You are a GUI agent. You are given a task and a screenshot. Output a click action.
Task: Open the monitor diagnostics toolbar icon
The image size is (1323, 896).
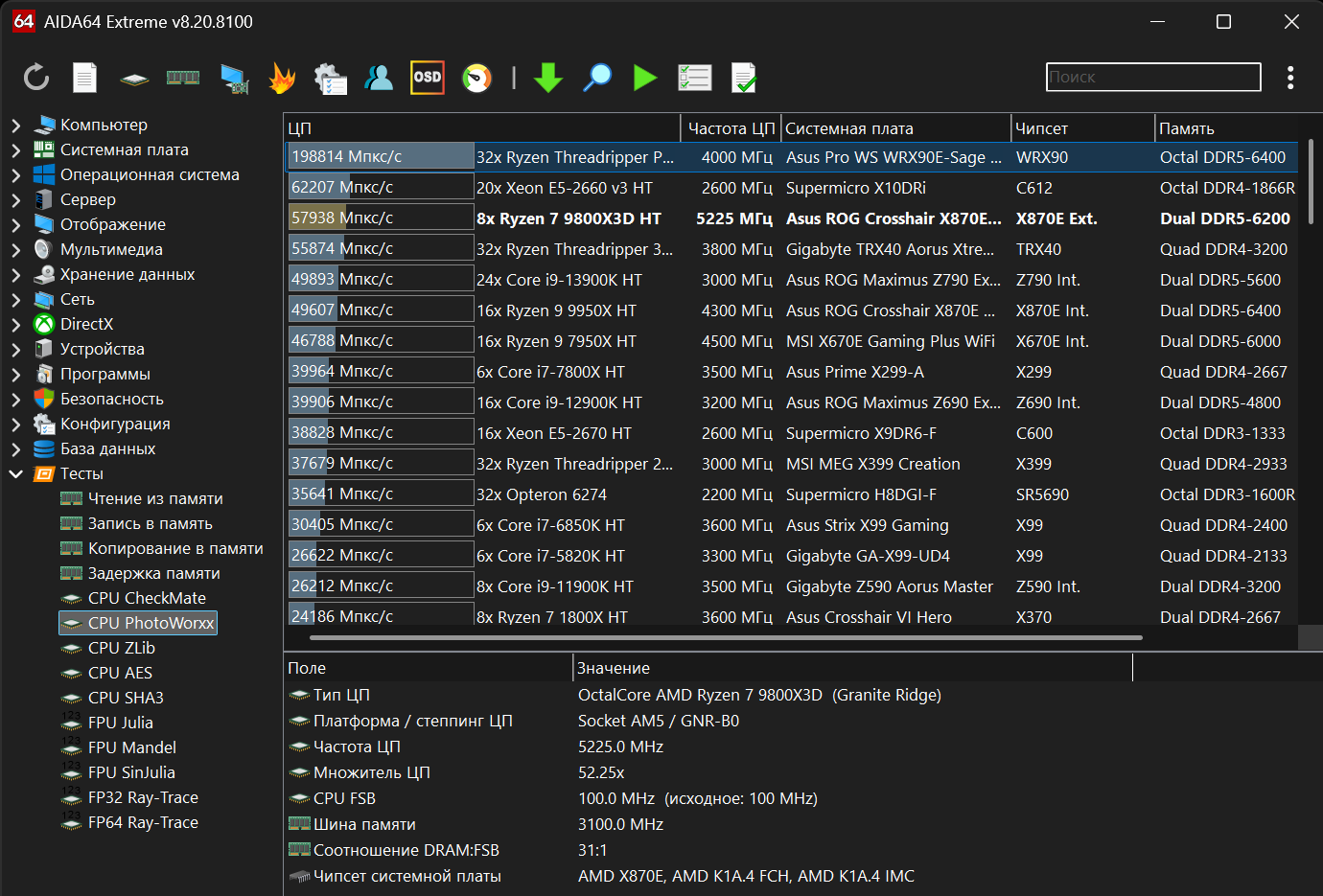pyautogui.click(x=234, y=79)
